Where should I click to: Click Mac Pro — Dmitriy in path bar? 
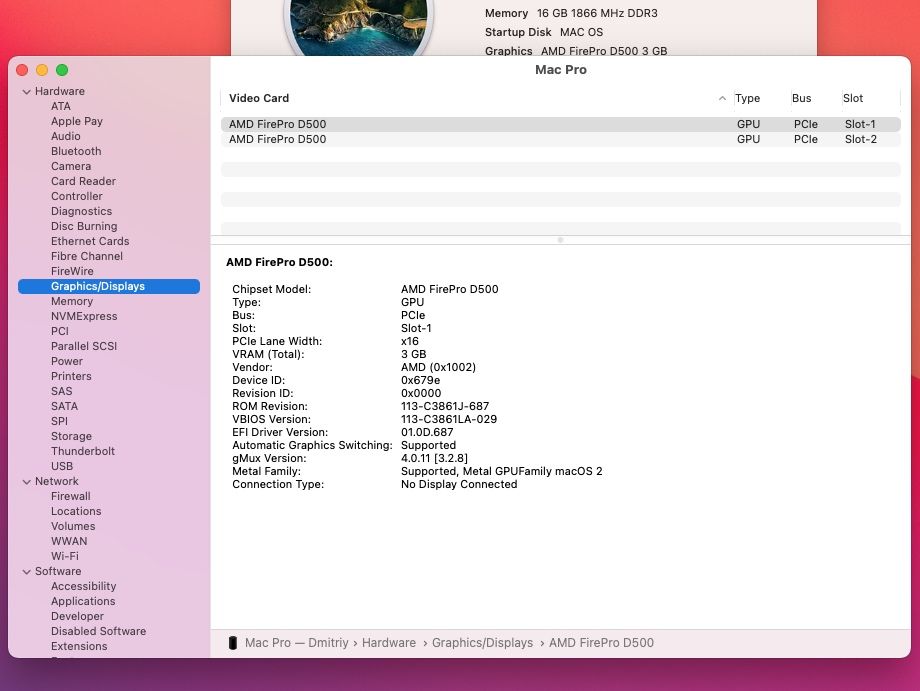tap(297, 643)
